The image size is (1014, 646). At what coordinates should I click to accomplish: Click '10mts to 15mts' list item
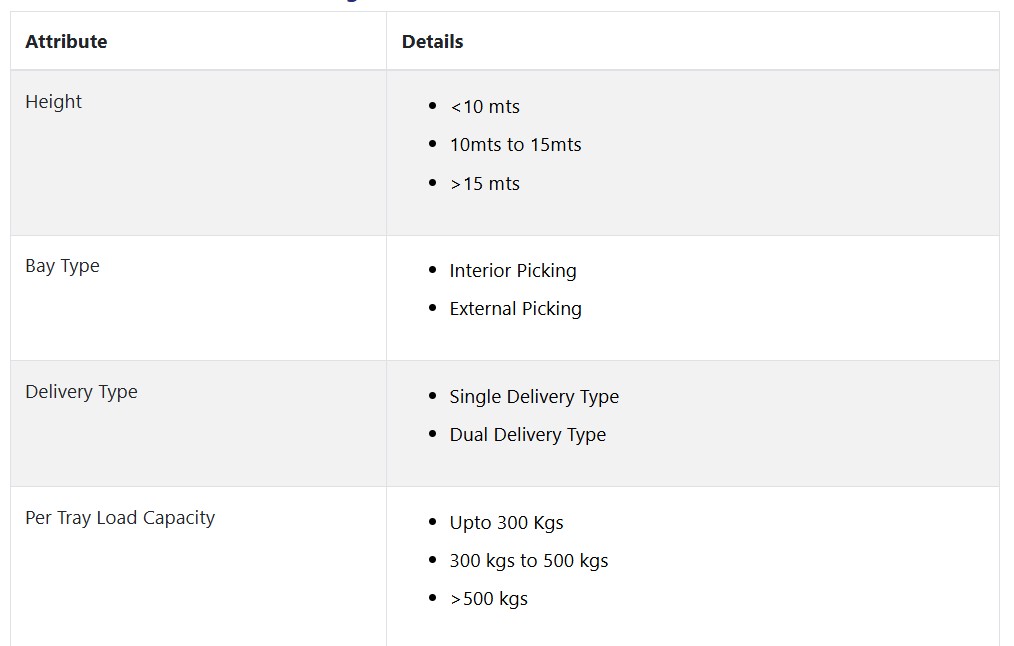[515, 145]
